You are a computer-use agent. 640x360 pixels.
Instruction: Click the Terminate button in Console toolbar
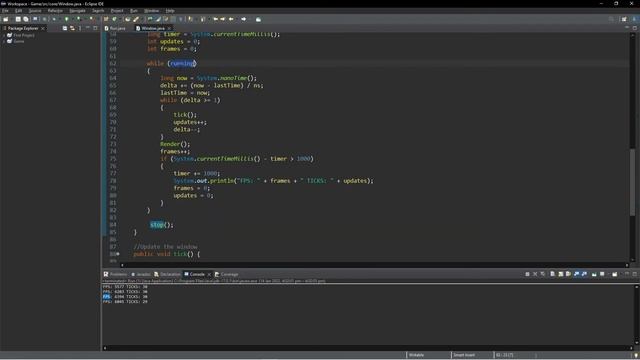527,274
